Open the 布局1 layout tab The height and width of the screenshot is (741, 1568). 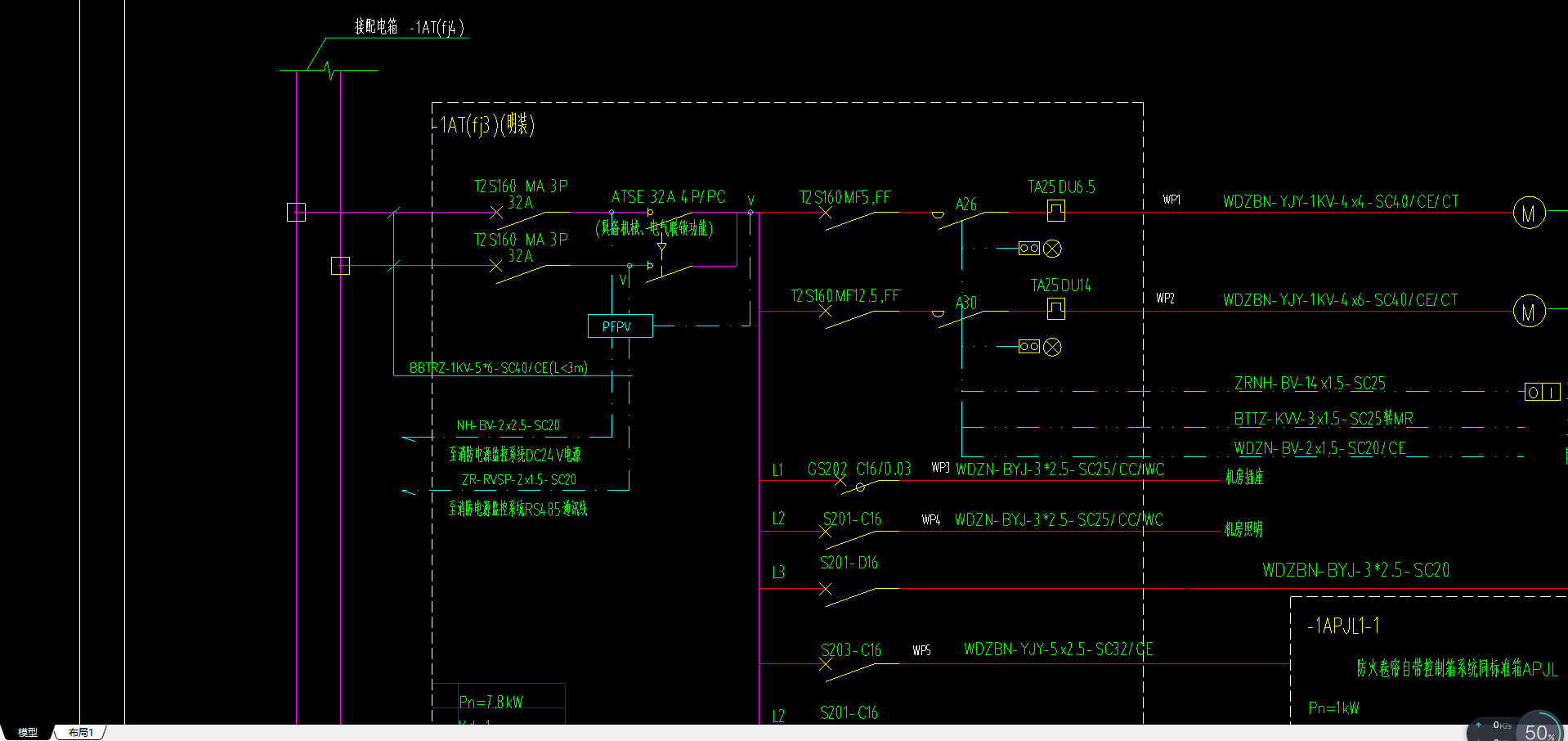(81, 733)
